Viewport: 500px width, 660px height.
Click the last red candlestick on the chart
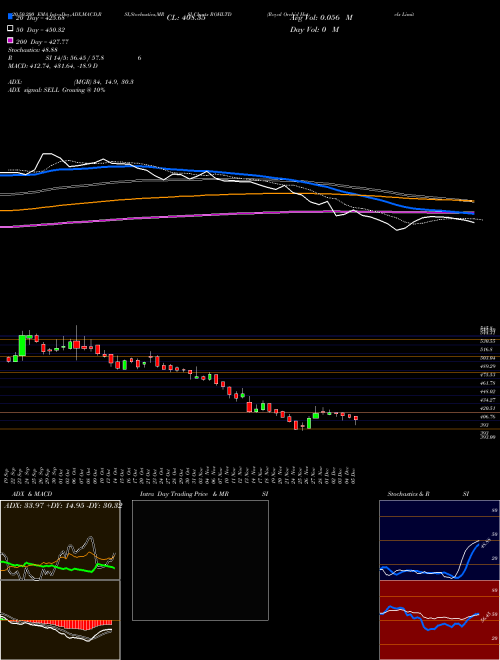coord(356,419)
